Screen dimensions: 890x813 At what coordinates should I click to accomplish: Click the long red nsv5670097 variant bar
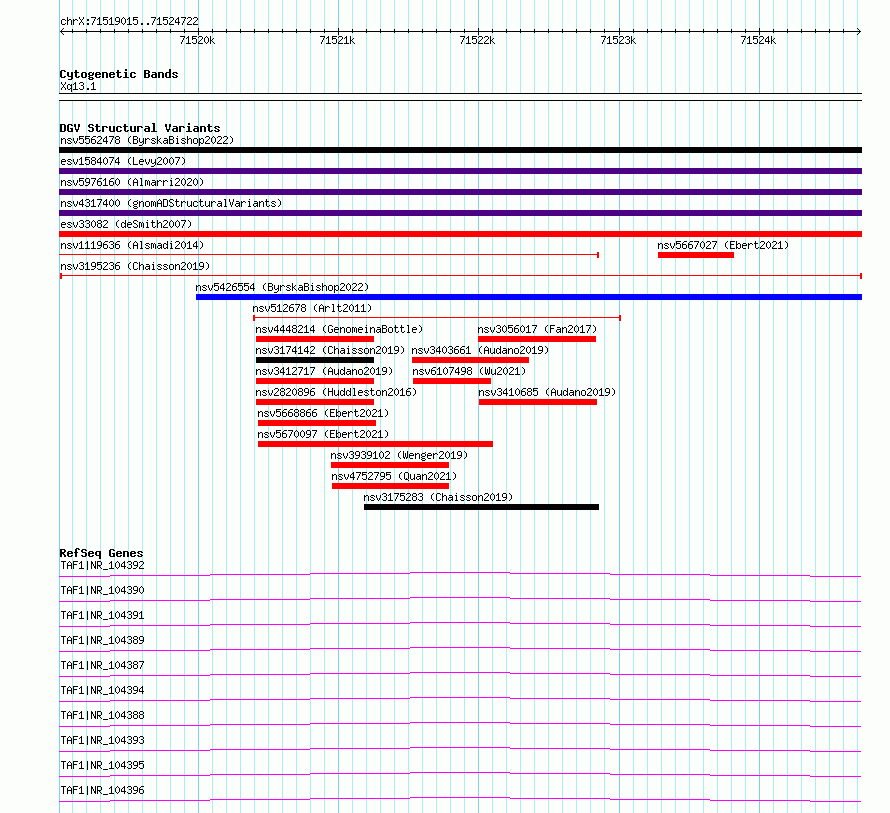tap(375, 444)
